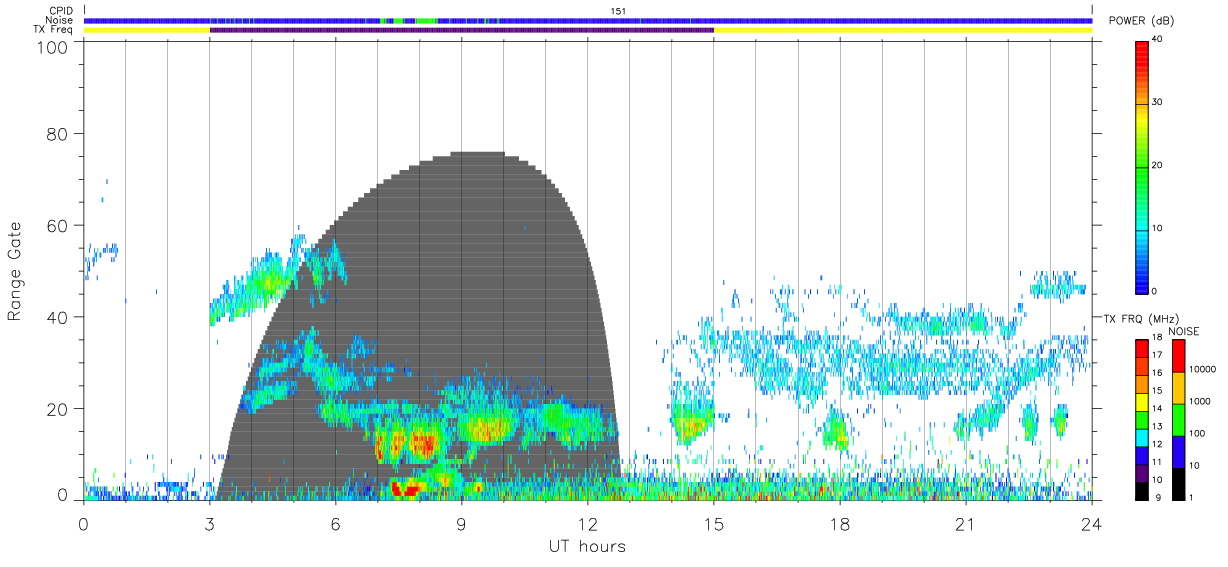Click the 30 label on POWER colorbar
The image size is (1228, 567).
click(1158, 103)
